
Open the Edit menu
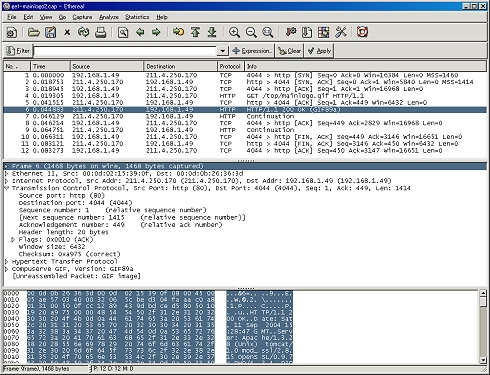click(x=28, y=17)
